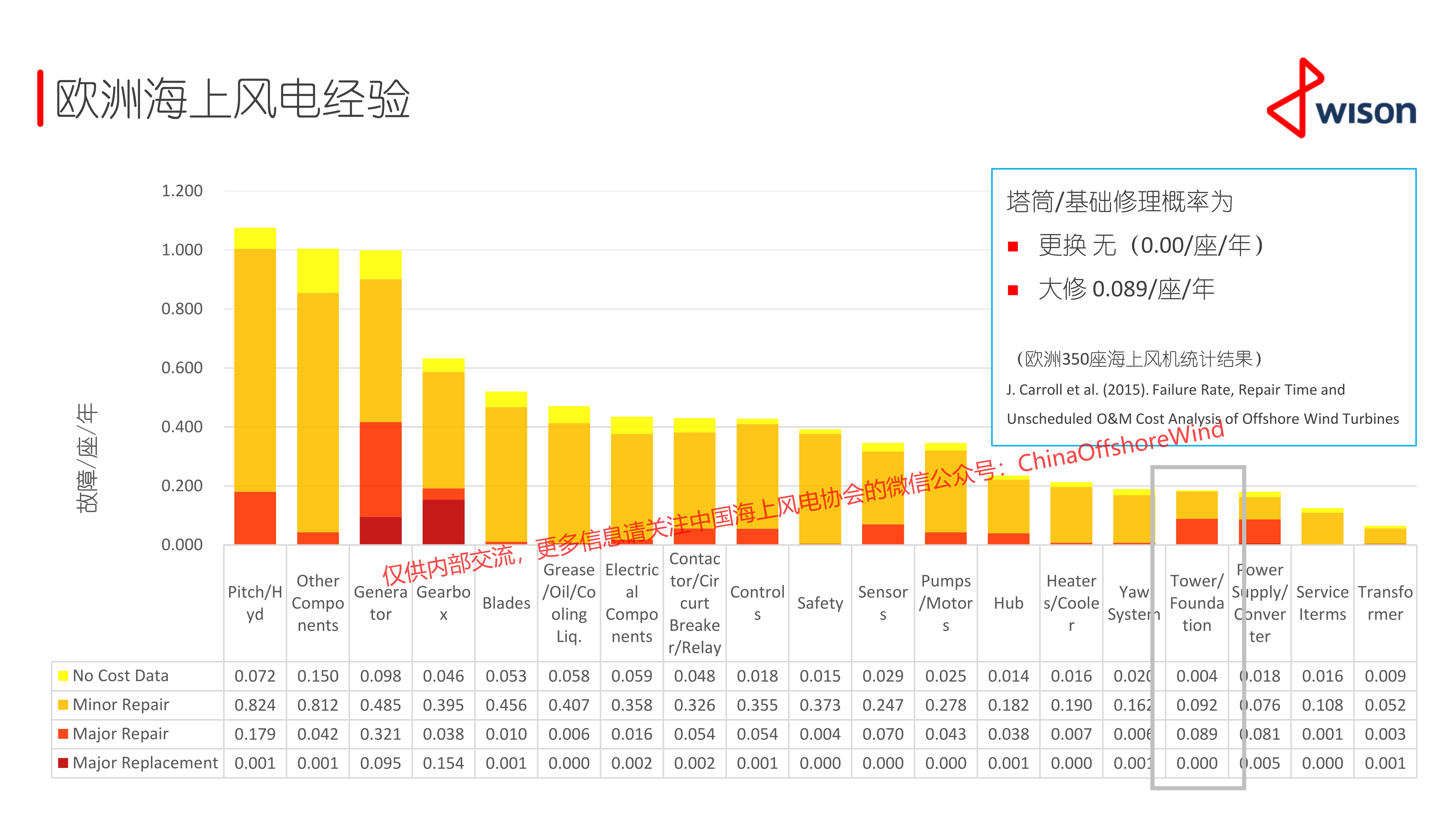Click Generator major repair value 0.321

(x=380, y=734)
